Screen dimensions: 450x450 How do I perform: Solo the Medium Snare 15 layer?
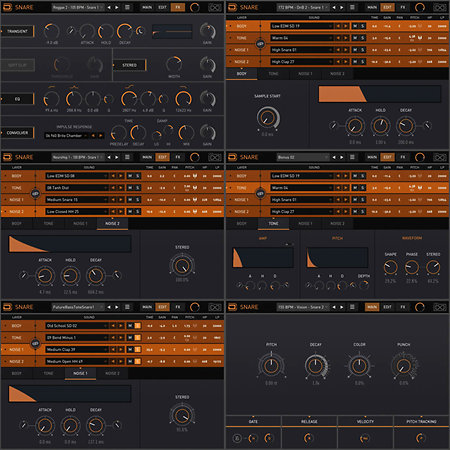click(x=138, y=200)
